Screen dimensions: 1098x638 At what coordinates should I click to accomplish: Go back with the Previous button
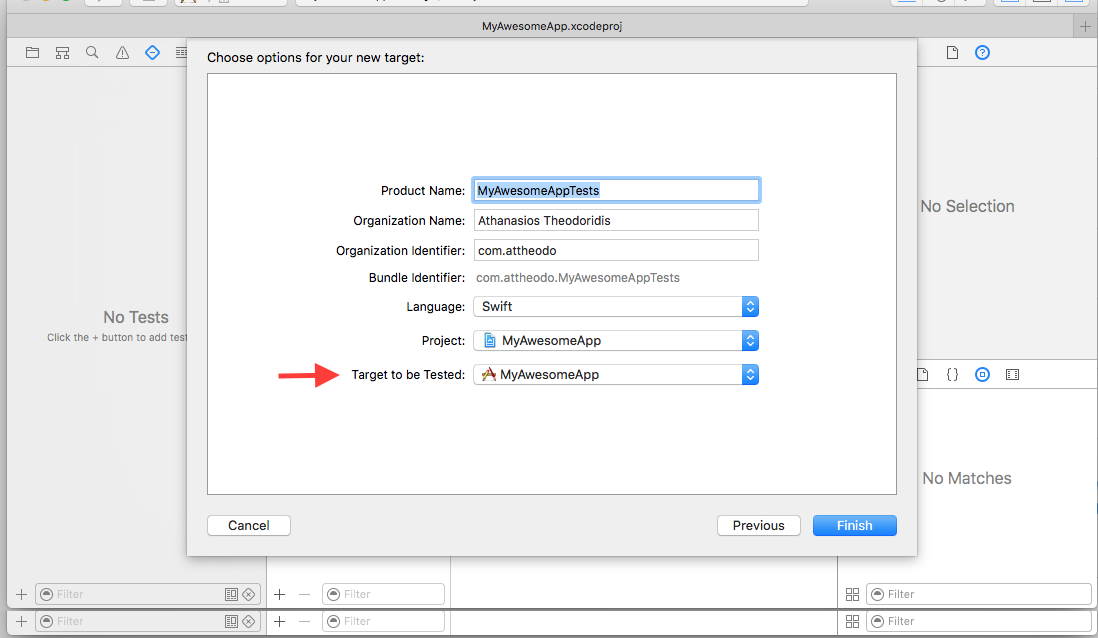[758, 526]
